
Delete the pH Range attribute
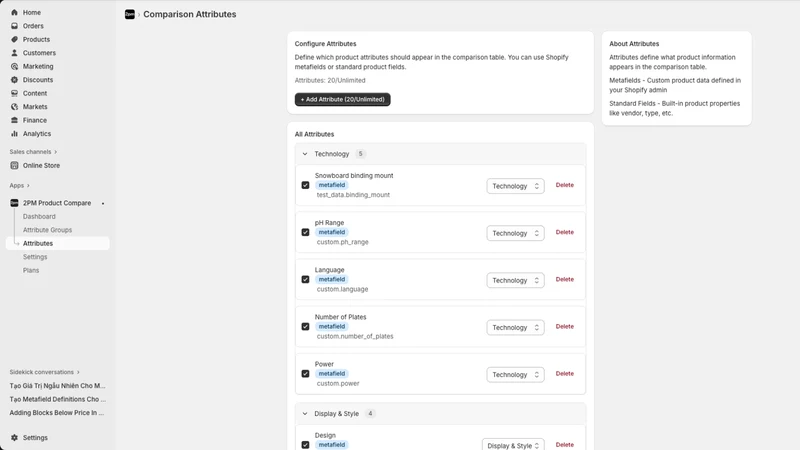tap(564, 232)
